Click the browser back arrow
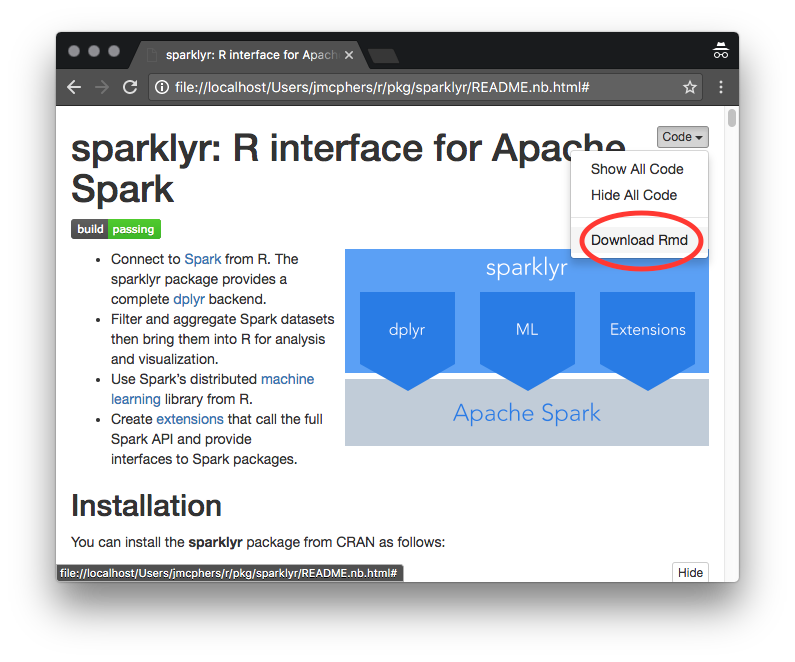The width and height of the screenshot is (795, 662). point(73,88)
